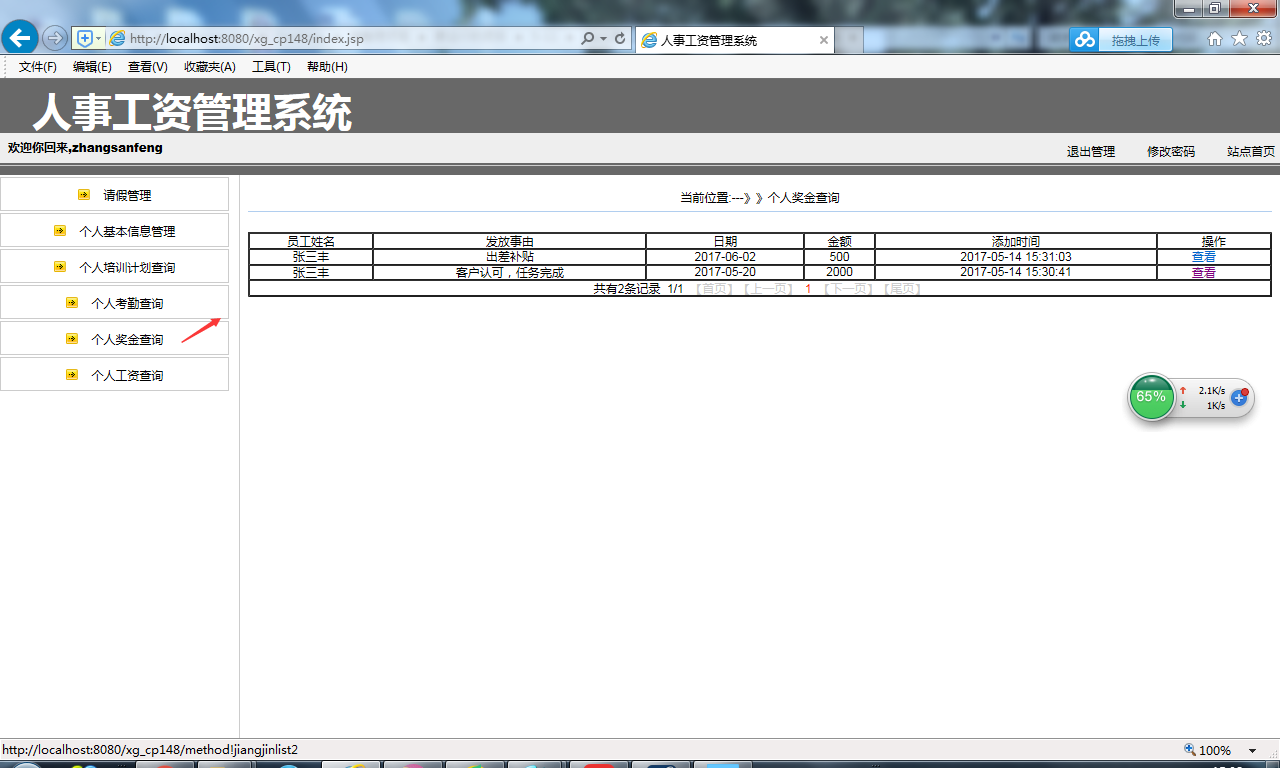Click the 人事工资管理系统 page title banner
1280x768 pixels.
[192, 112]
